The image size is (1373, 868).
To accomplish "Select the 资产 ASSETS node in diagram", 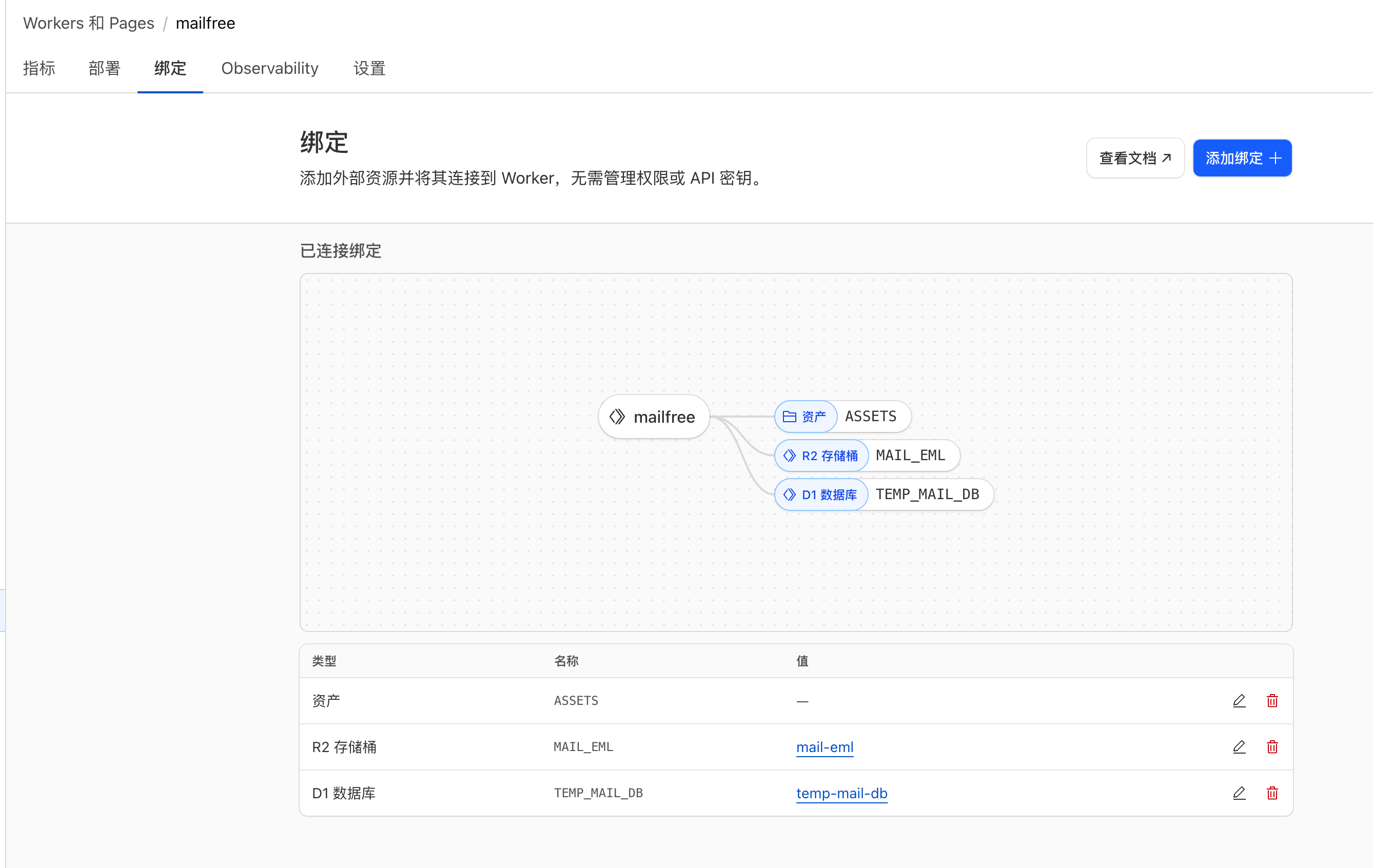I will (x=842, y=417).
